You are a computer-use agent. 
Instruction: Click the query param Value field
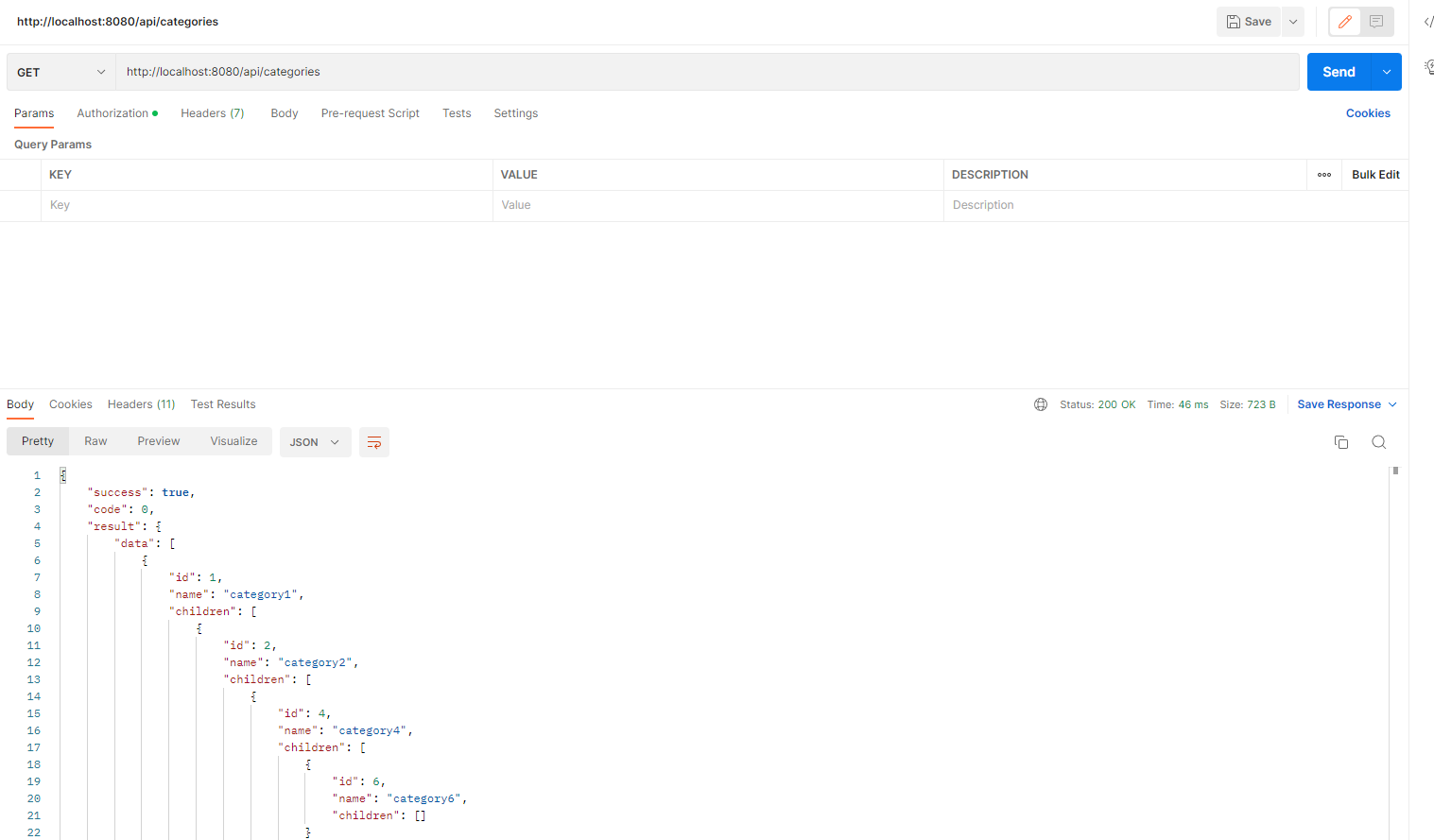[x=718, y=205]
